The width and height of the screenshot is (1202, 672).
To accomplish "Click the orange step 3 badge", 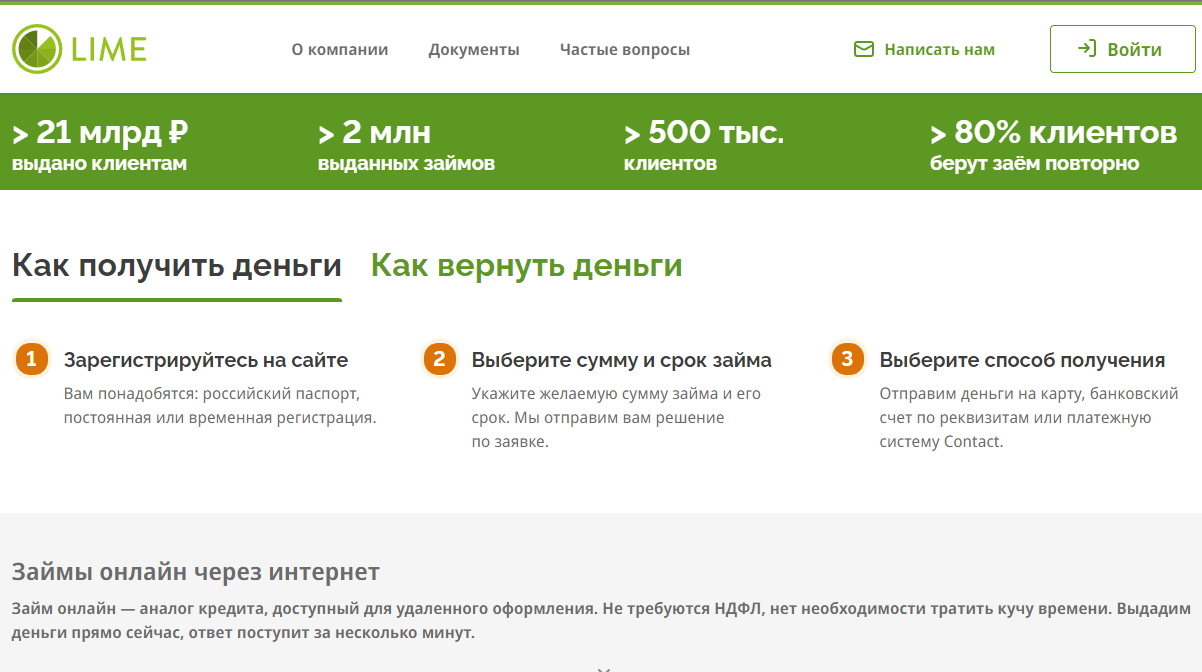I will 848,359.
